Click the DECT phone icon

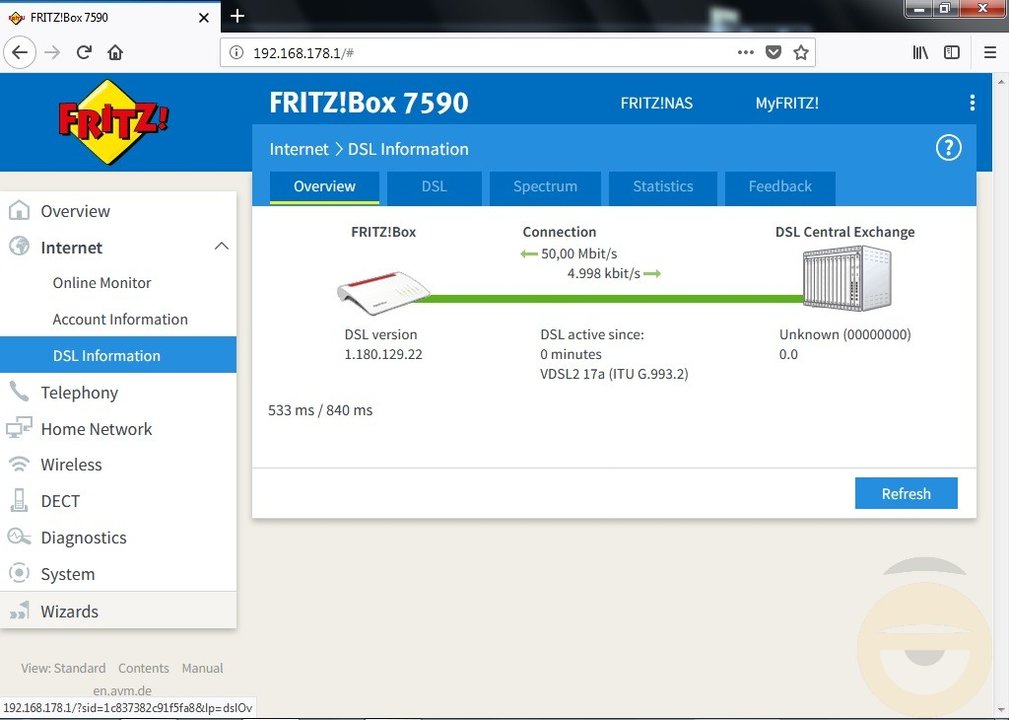(x=19, y=500)
